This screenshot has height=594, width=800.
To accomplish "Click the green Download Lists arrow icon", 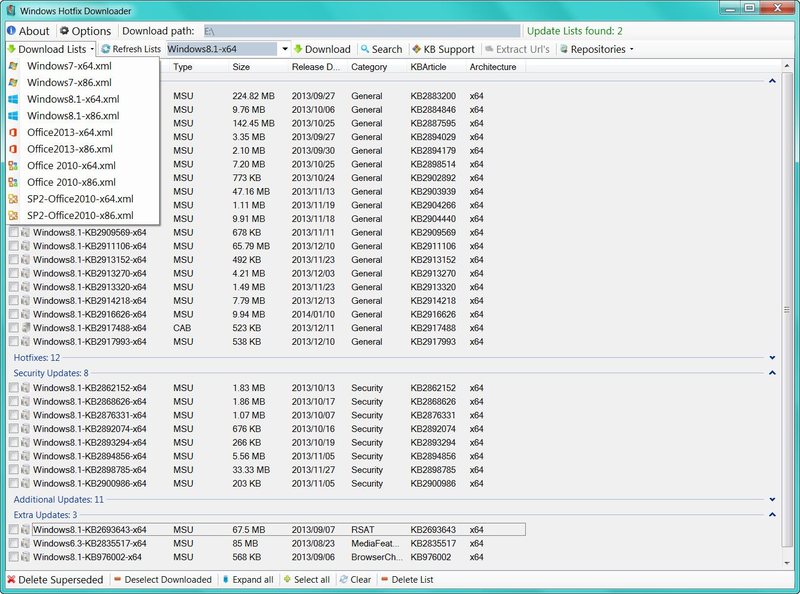I will [12, 49].
